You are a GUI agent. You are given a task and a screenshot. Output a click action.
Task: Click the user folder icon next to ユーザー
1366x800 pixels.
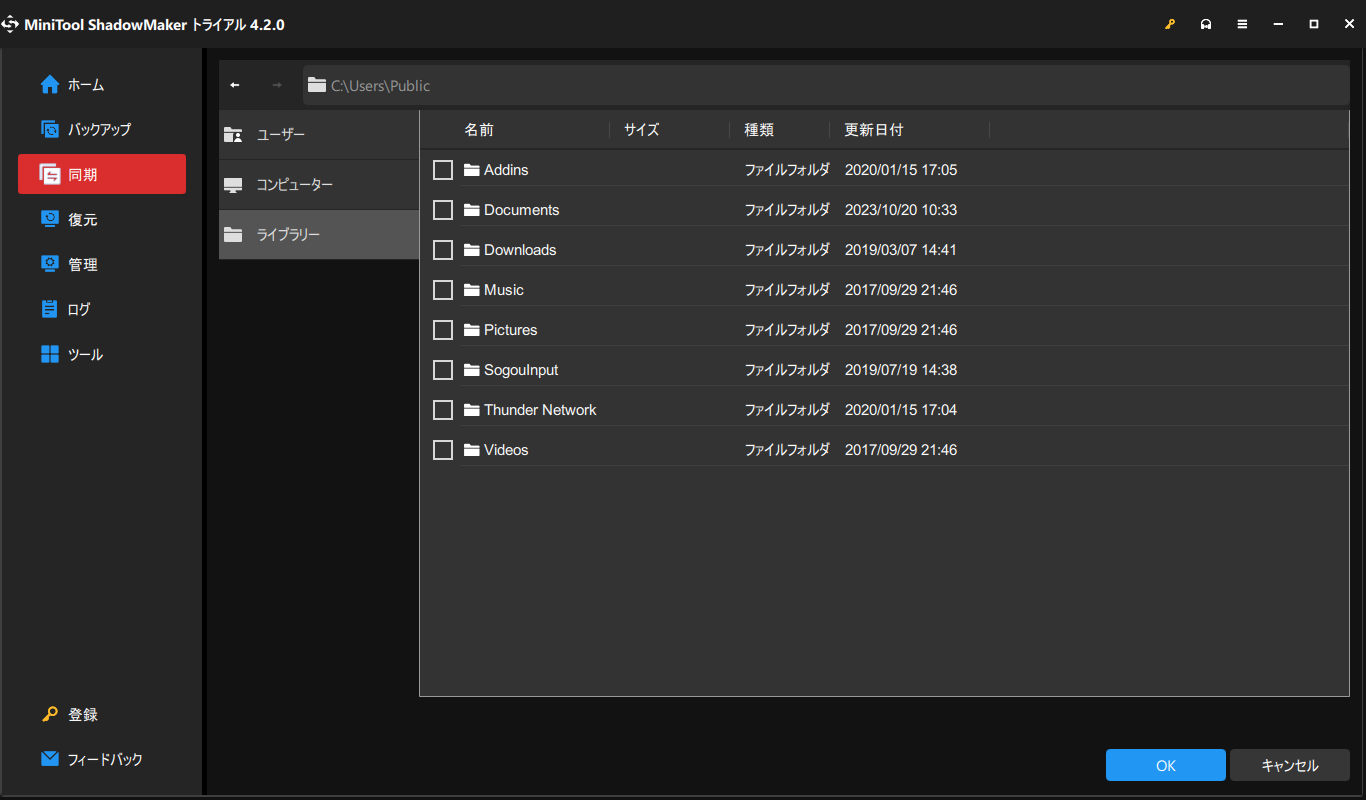tap(233, 135)
